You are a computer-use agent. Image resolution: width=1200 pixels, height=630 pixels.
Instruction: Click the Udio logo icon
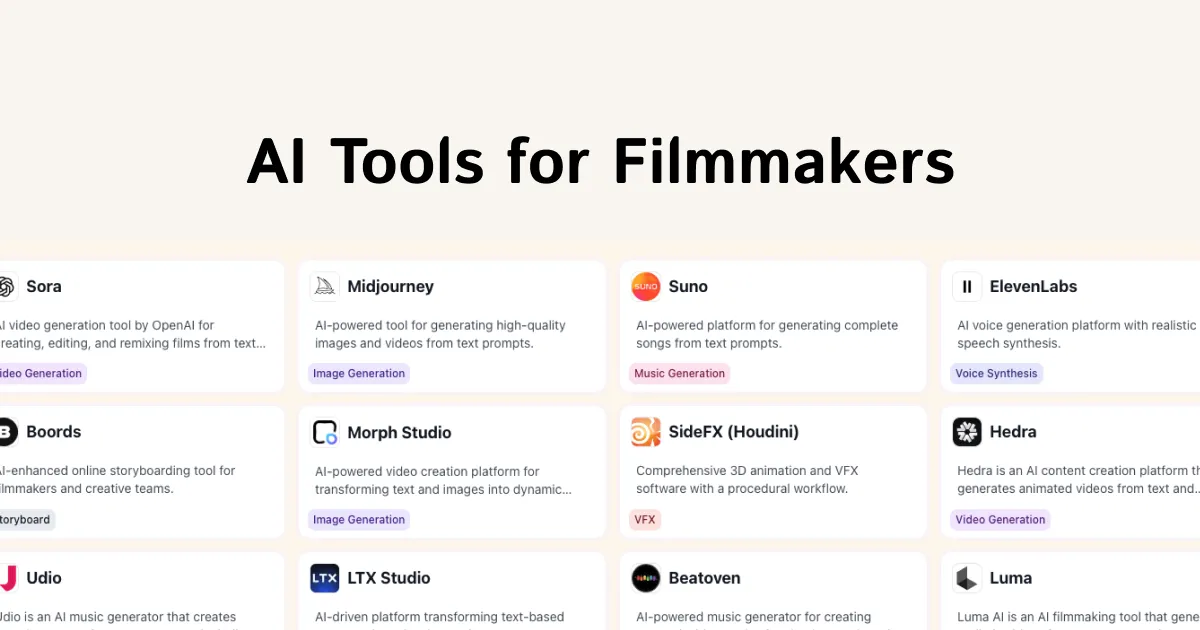[x=8, y=578]
